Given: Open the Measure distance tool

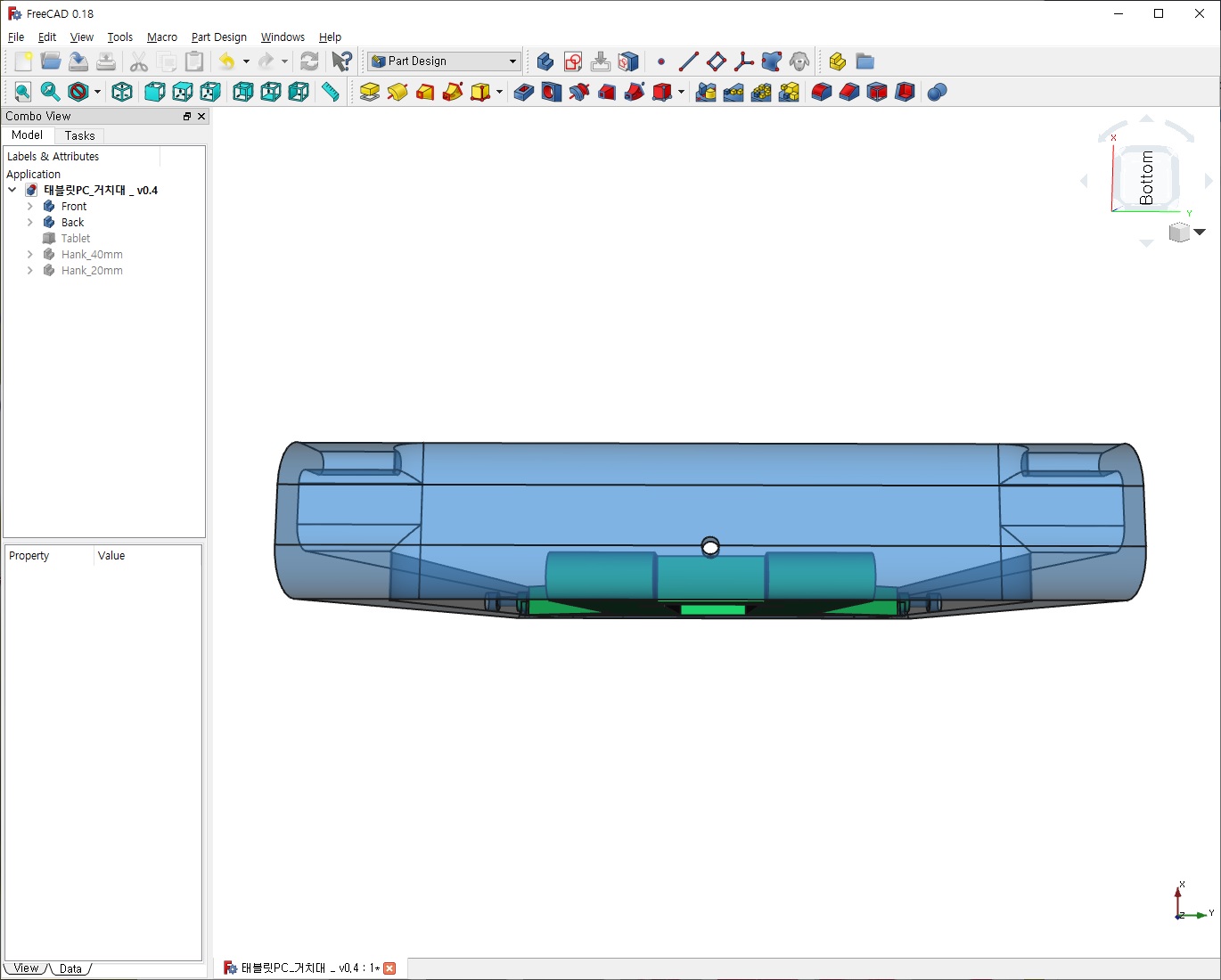Looking at the screenshot, I should point(331,92).
